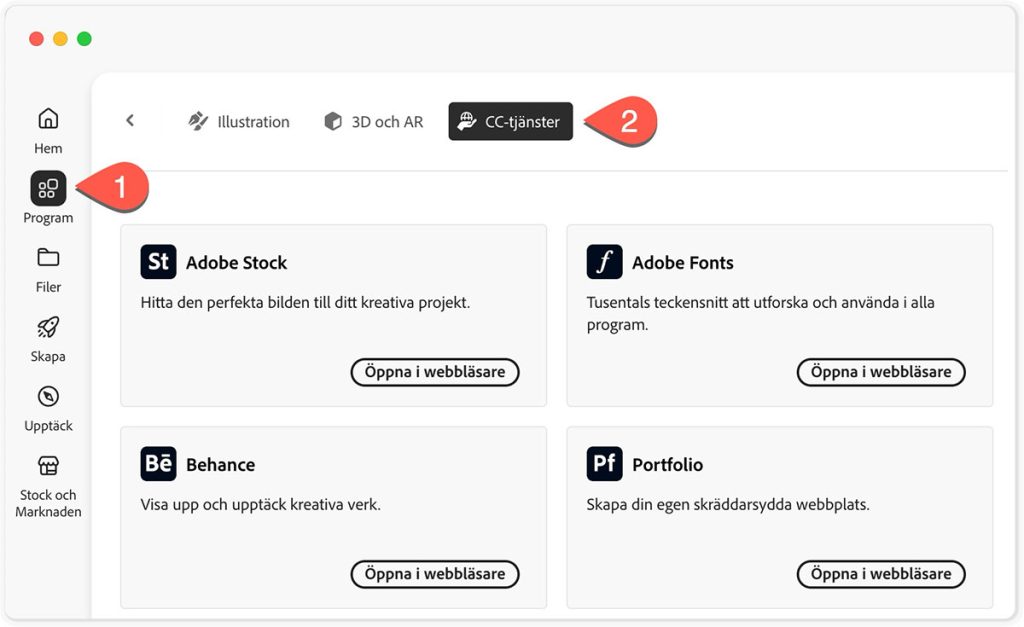Click the Adobe Stock St logo
Screen dimensions: 1024x627
[159, 262]
